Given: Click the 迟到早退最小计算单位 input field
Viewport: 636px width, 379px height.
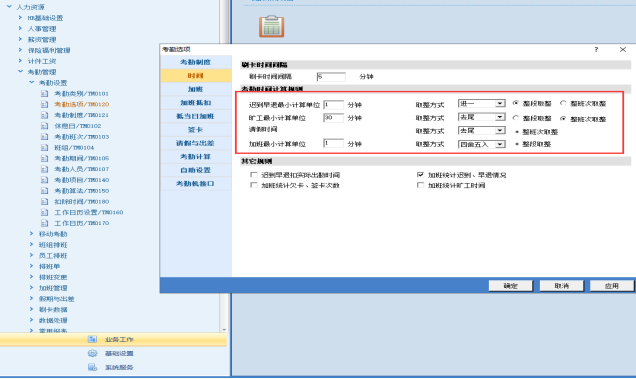Looking at the screenshot, I should [333, 105].
